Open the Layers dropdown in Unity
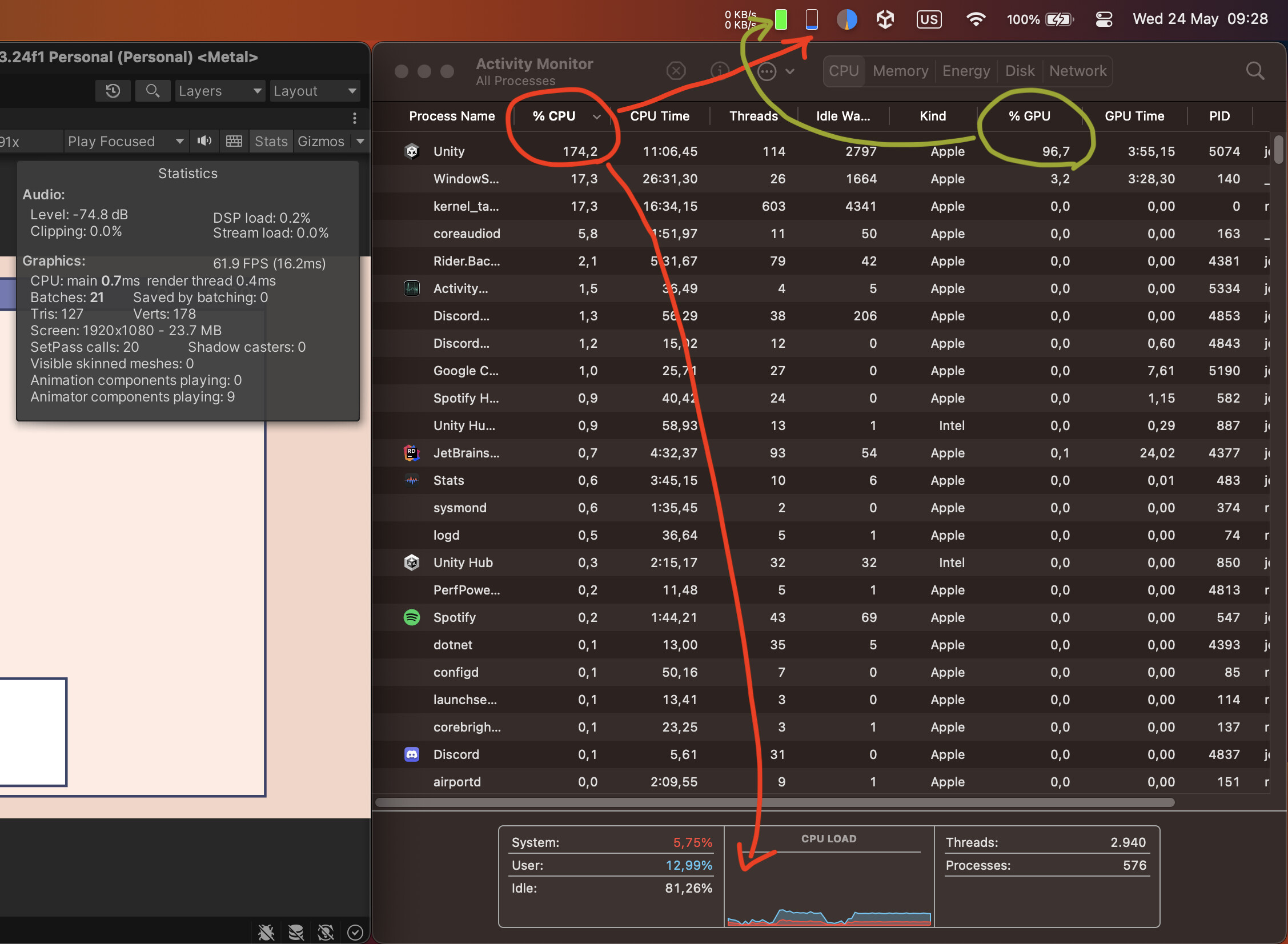 [219, 90]
